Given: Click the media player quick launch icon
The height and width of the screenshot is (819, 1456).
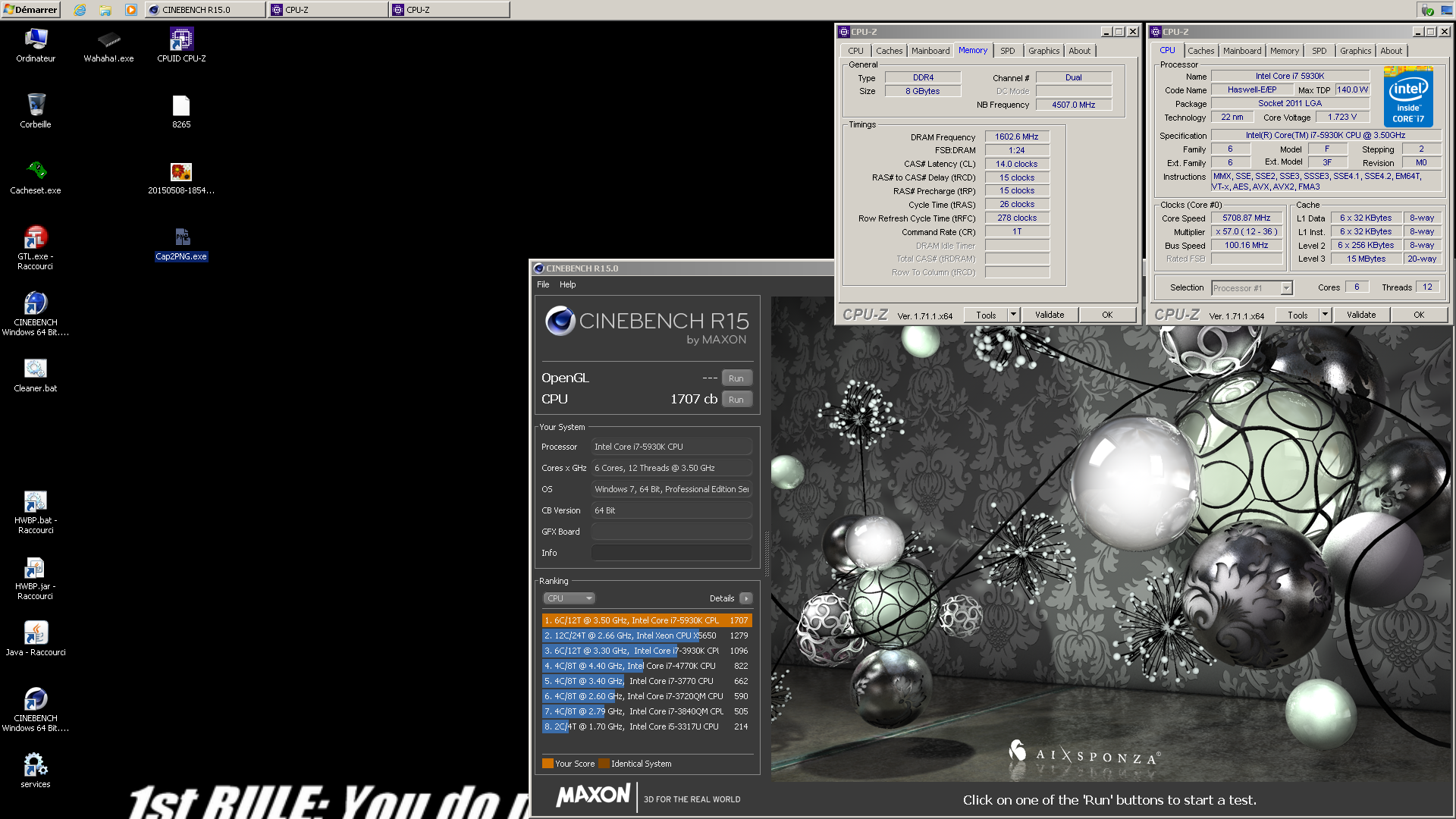Looking at the screenshot, I should click(x=131, y=10).
